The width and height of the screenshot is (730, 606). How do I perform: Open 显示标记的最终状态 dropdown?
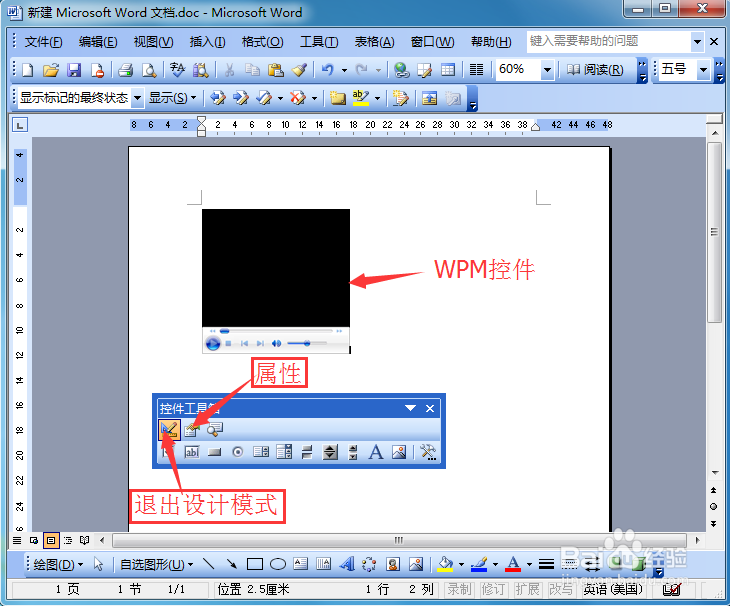point(137,98)
